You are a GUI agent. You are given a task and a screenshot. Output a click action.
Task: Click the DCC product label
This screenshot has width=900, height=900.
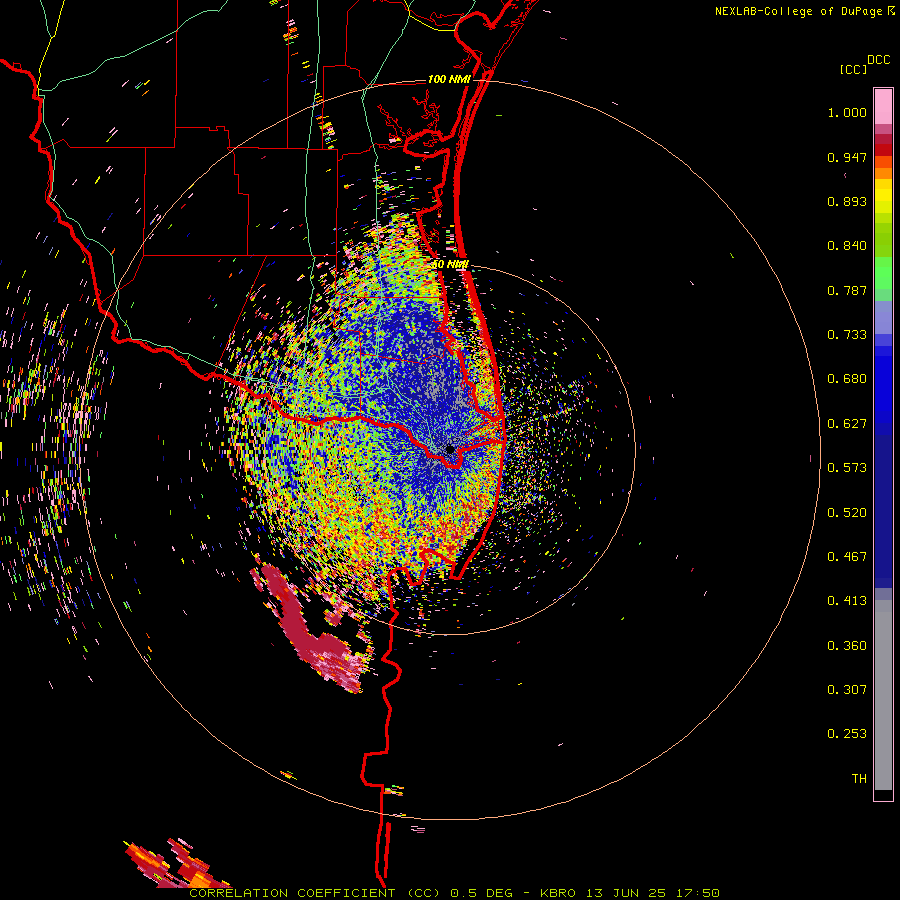[879, 60]
